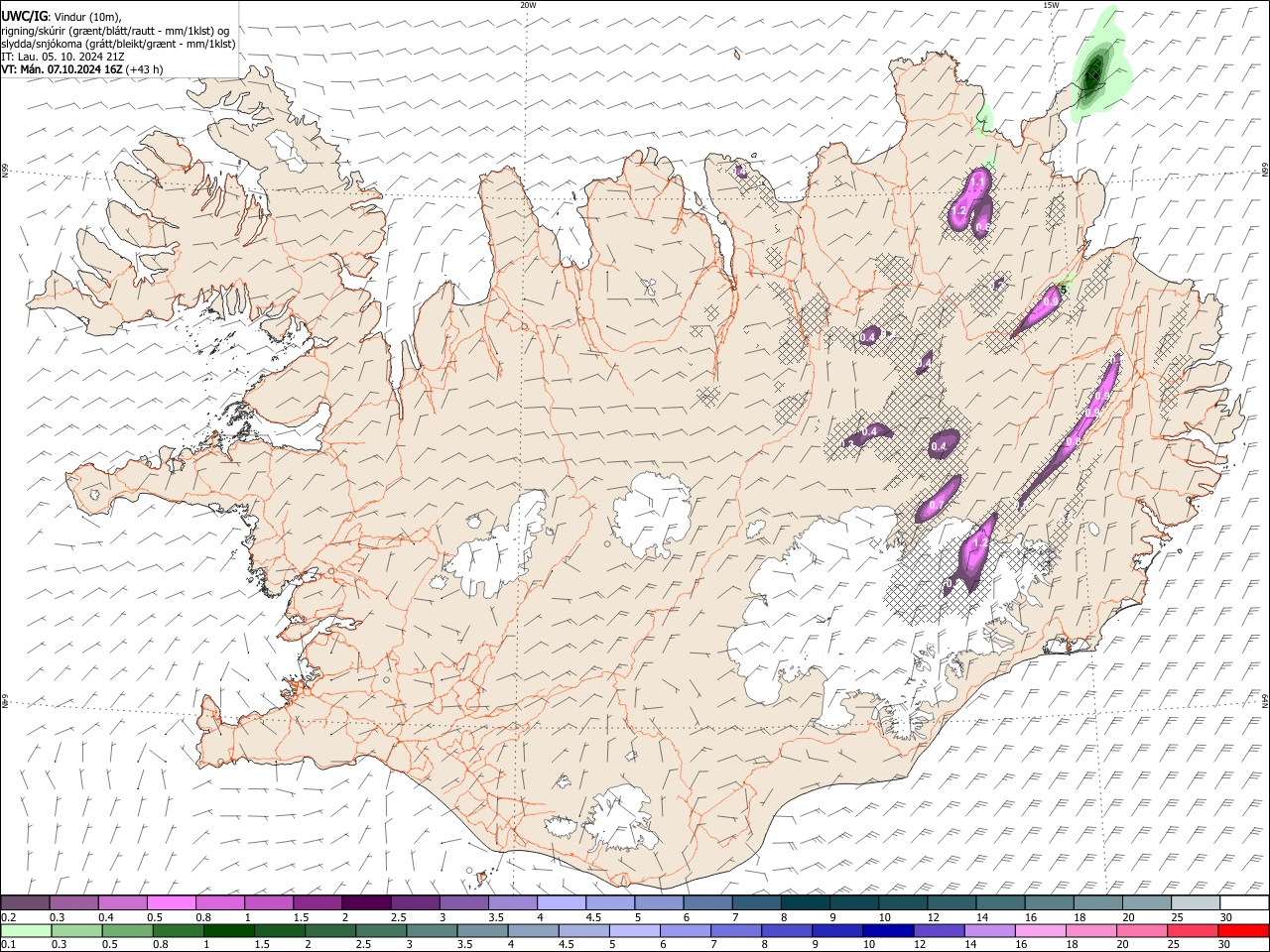Viewport: 1270px width, 952px height.
Task: Click the UWC/IG title text
Action: (x=24, y=16)
